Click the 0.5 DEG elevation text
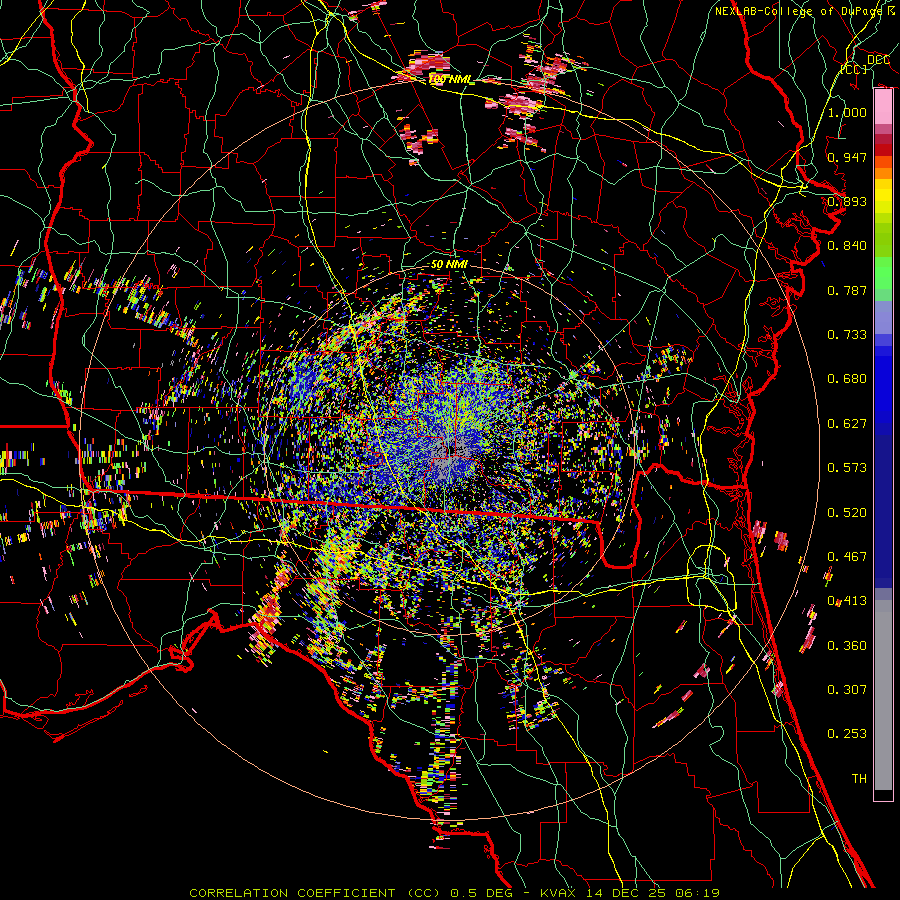900x900 pixels. [x=481, y=893]
